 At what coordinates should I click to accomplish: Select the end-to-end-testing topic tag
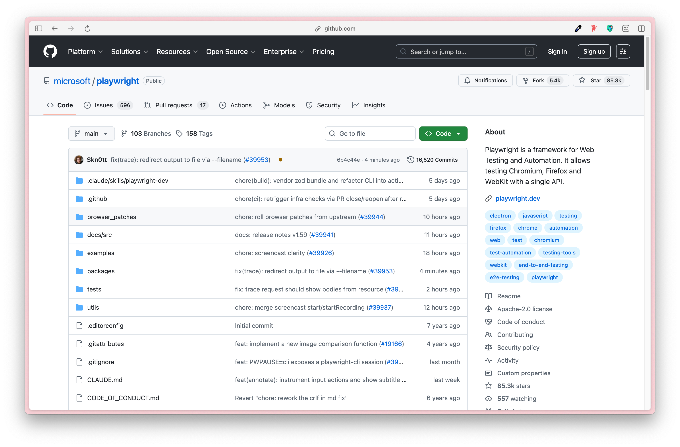click(543, 265)
